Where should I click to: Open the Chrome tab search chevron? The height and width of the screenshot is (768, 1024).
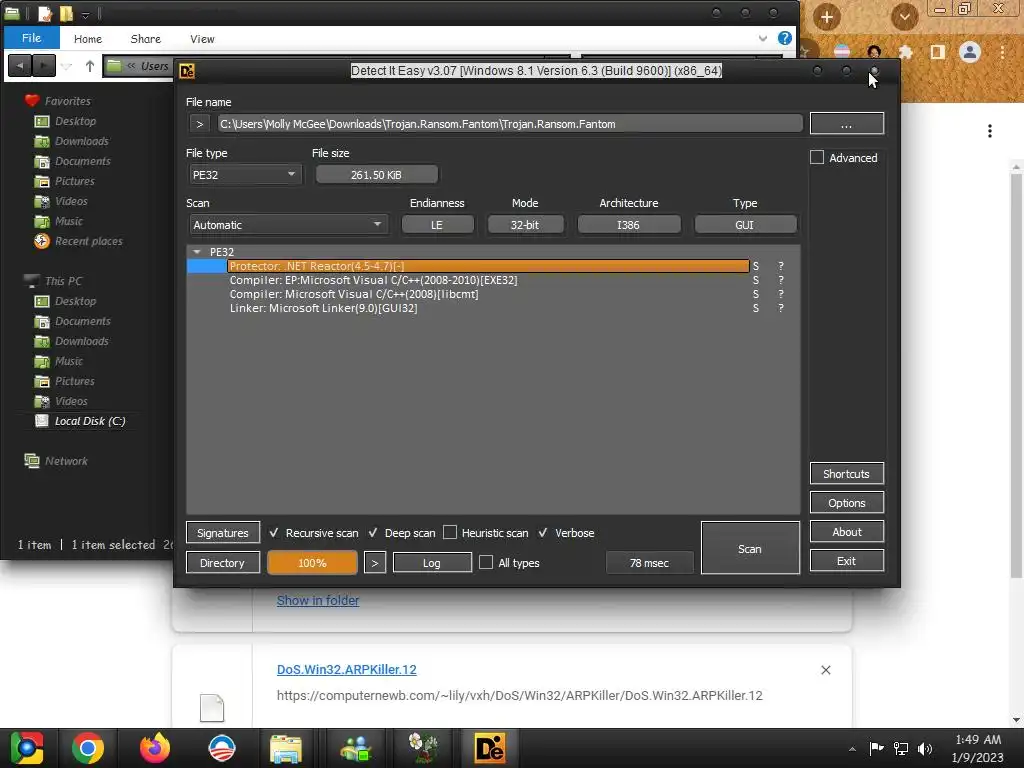pos(904,17)
